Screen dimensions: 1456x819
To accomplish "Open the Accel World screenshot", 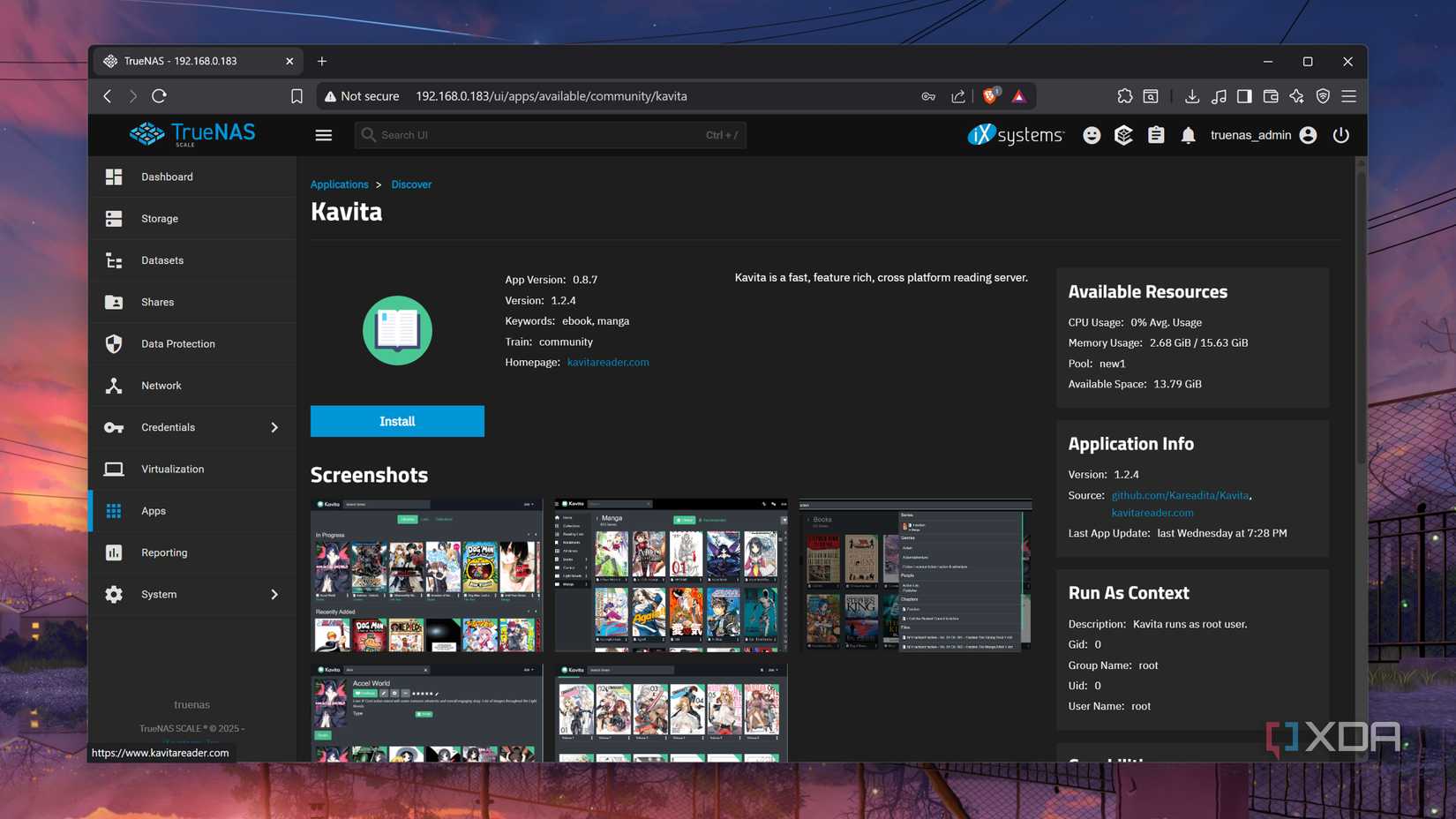I will [x=426, y=713].
